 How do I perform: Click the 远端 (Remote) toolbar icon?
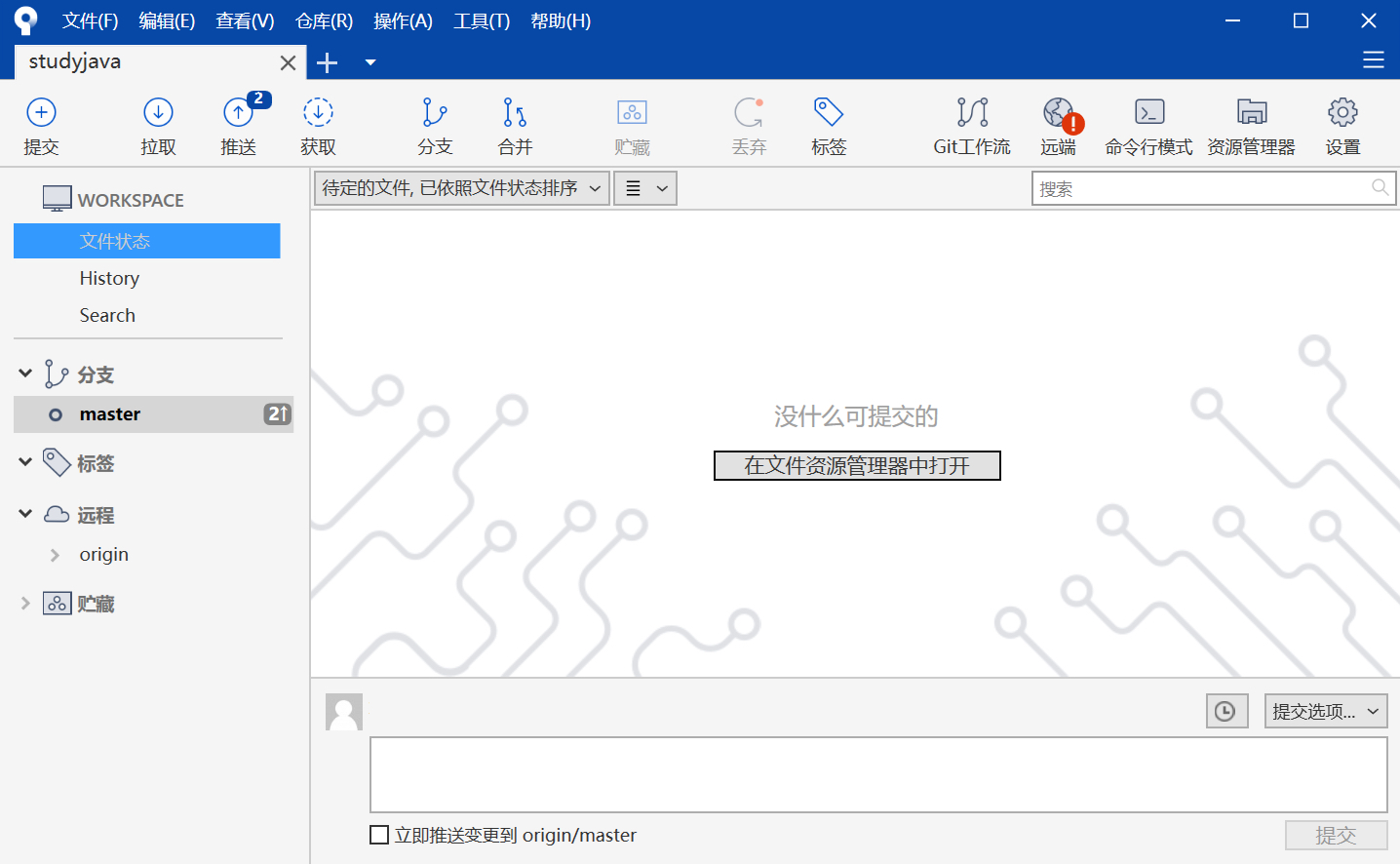tap(1059, 126)
